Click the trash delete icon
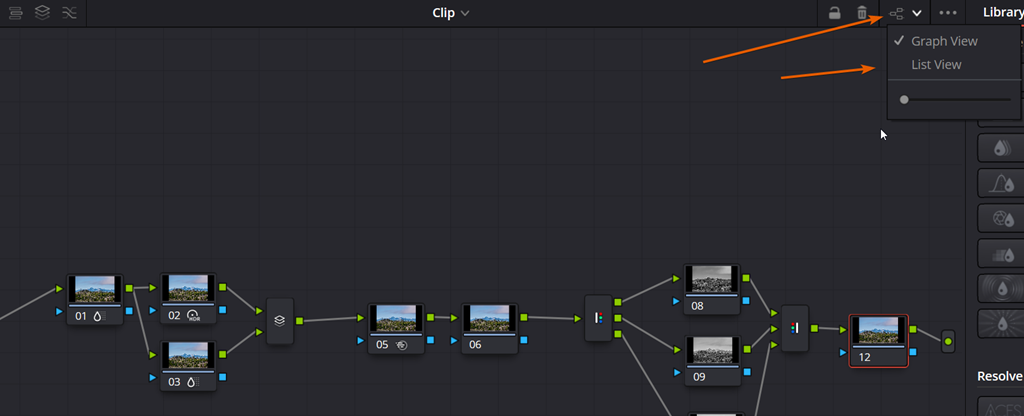 click(862, 13)
